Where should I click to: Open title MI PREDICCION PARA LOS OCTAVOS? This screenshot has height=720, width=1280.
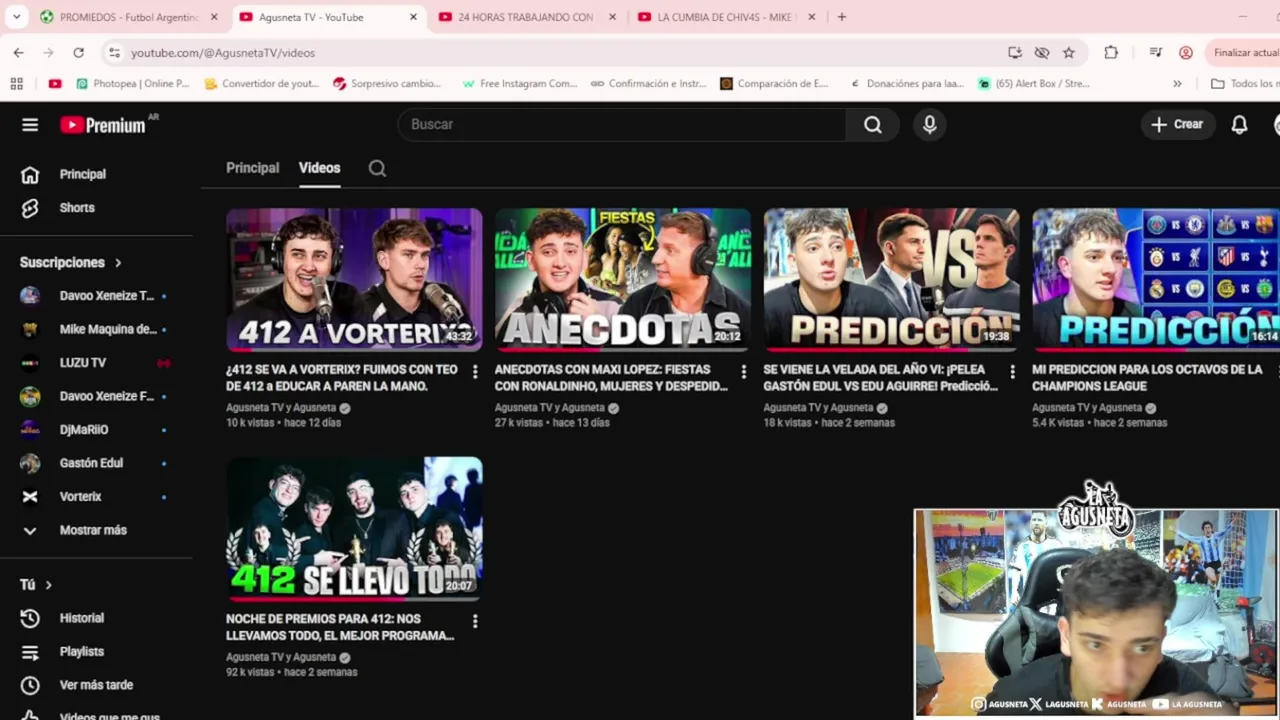click(x=1147, y=378)
